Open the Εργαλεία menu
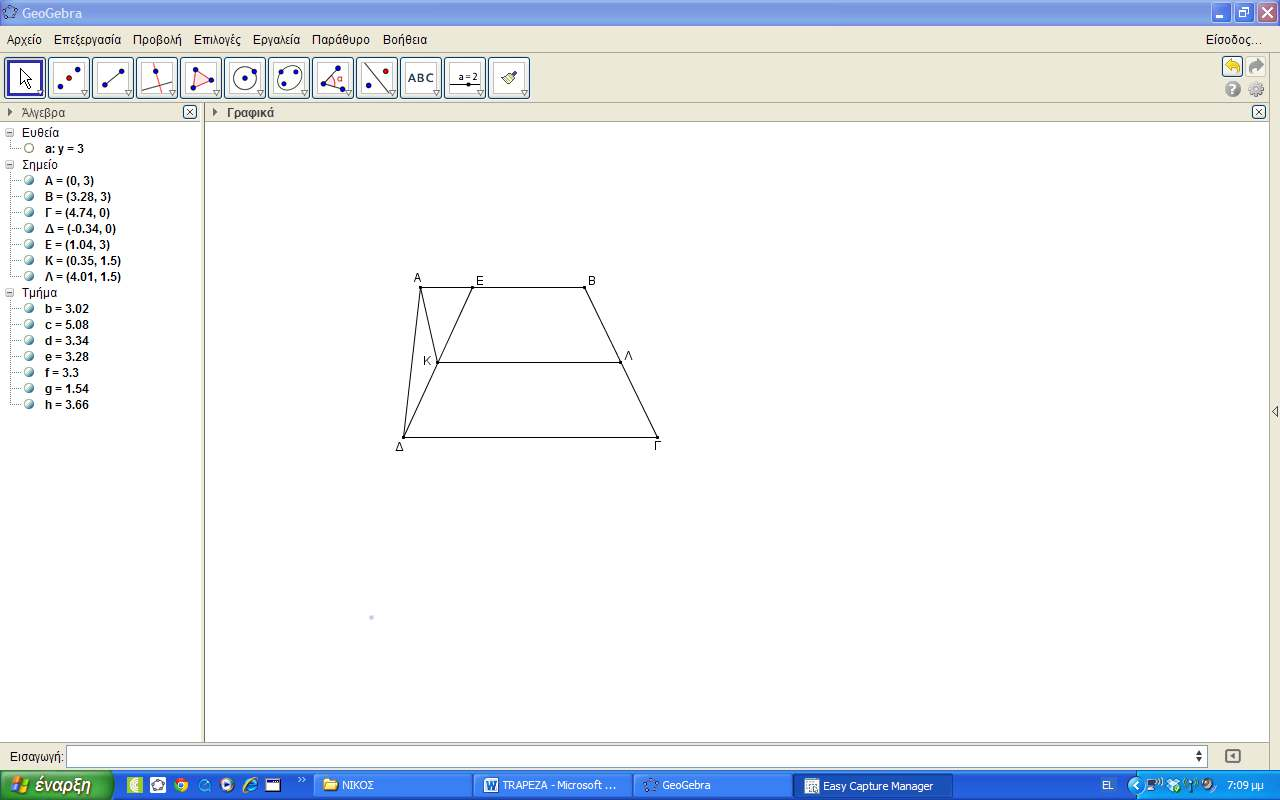The width and height of the screenshot is (1280, 800). click(276, 40)
